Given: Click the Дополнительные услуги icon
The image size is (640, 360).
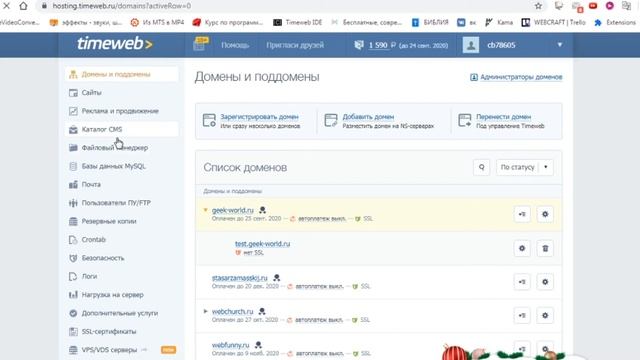Looking at the screenshot, I should [73, 313].
